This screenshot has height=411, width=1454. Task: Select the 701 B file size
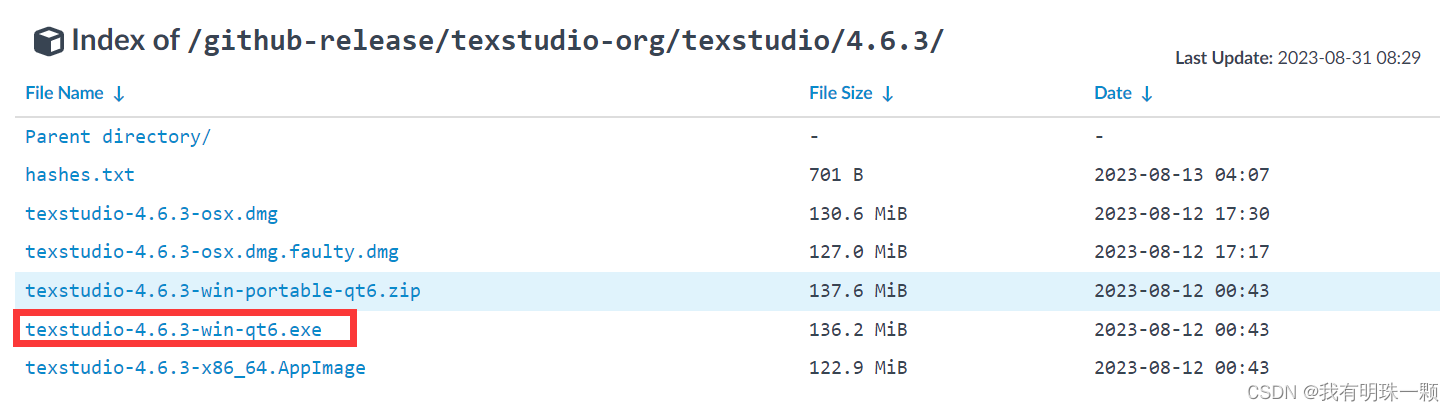coord(836,175)
